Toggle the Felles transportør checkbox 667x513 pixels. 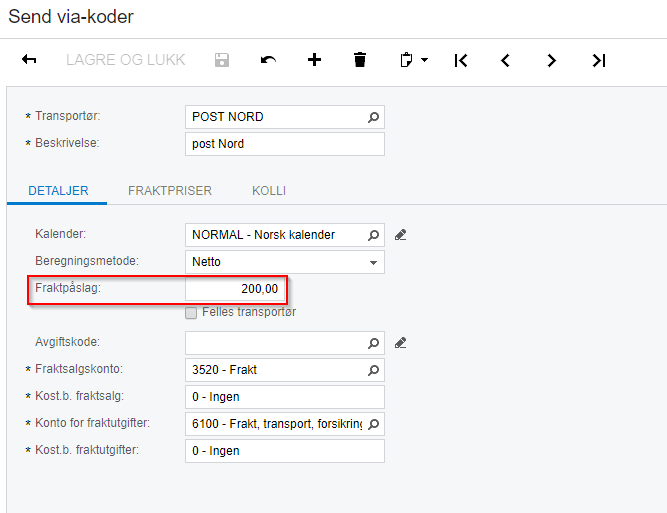pos(191,313)
